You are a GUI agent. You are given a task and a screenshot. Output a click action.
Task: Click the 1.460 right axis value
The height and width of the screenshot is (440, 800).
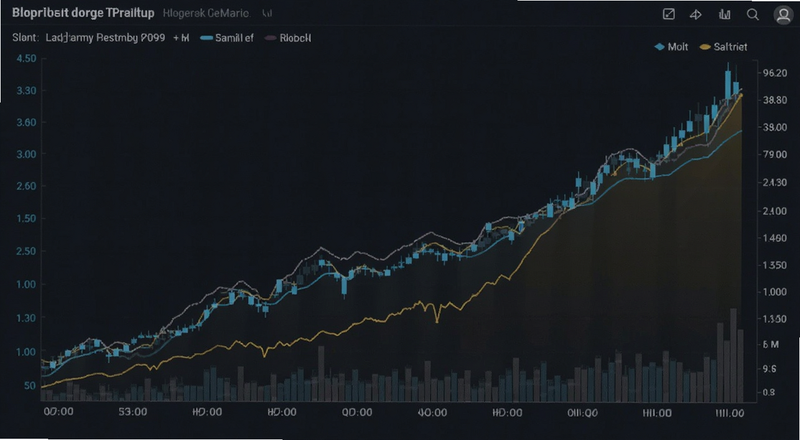pos(776,238)
